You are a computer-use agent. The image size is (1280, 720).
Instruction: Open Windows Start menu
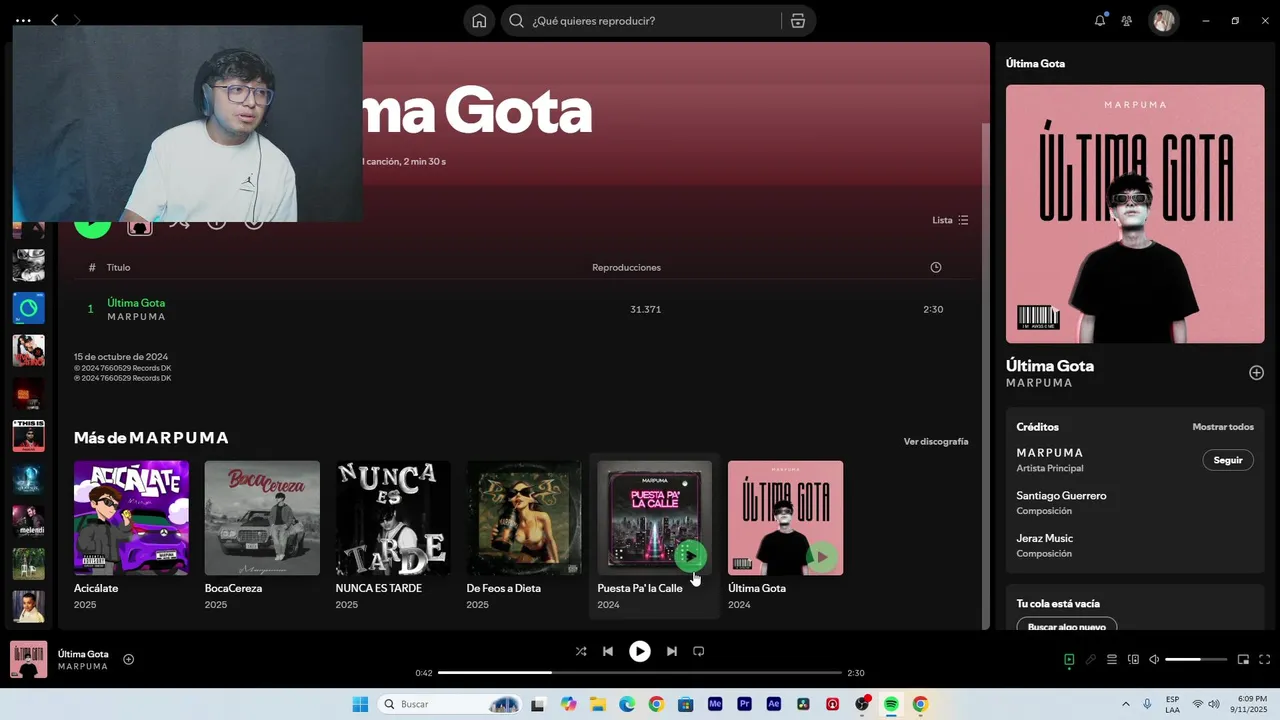point(360,704)
